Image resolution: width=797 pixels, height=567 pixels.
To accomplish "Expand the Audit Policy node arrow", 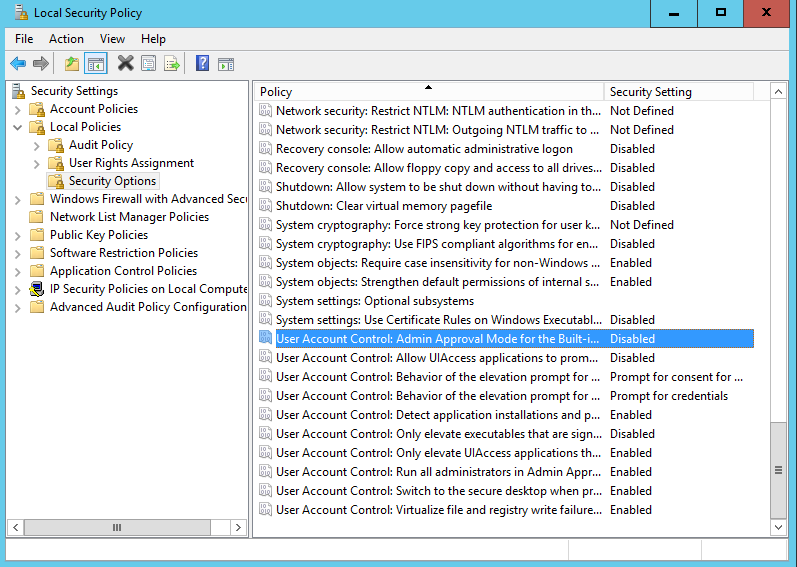I will [x=37, y=145].
